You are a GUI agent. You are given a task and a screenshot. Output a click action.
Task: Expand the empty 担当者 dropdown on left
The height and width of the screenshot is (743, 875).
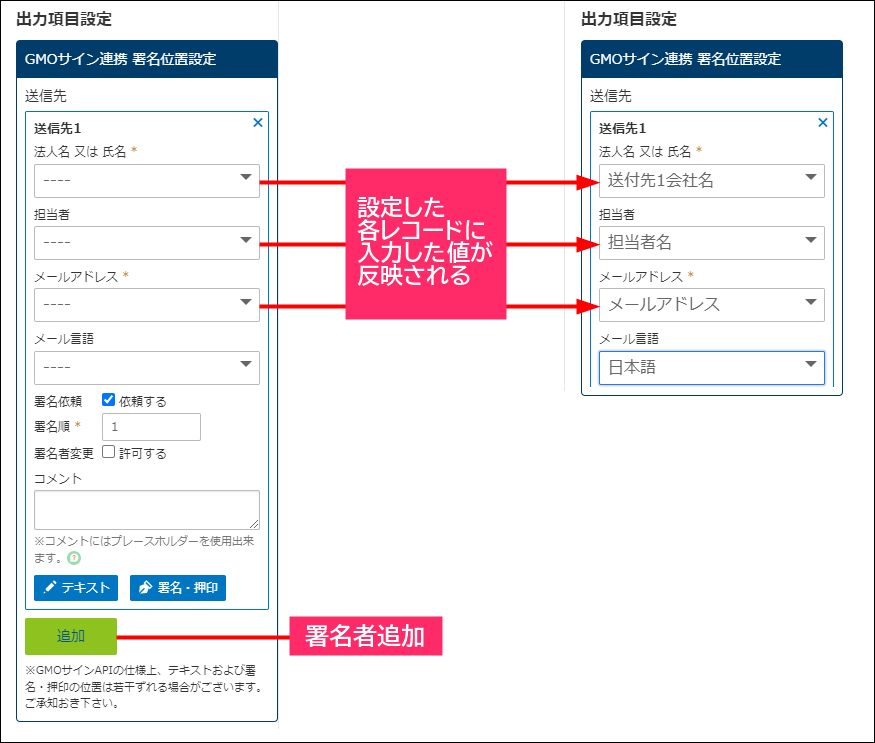(147, 242)
